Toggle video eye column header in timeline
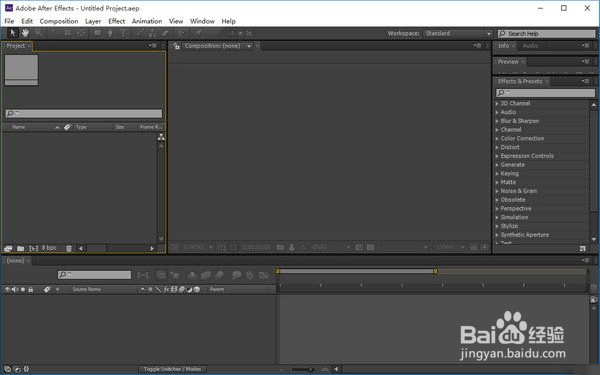Screen dimensions: 600x375 (x=7, y=289)
